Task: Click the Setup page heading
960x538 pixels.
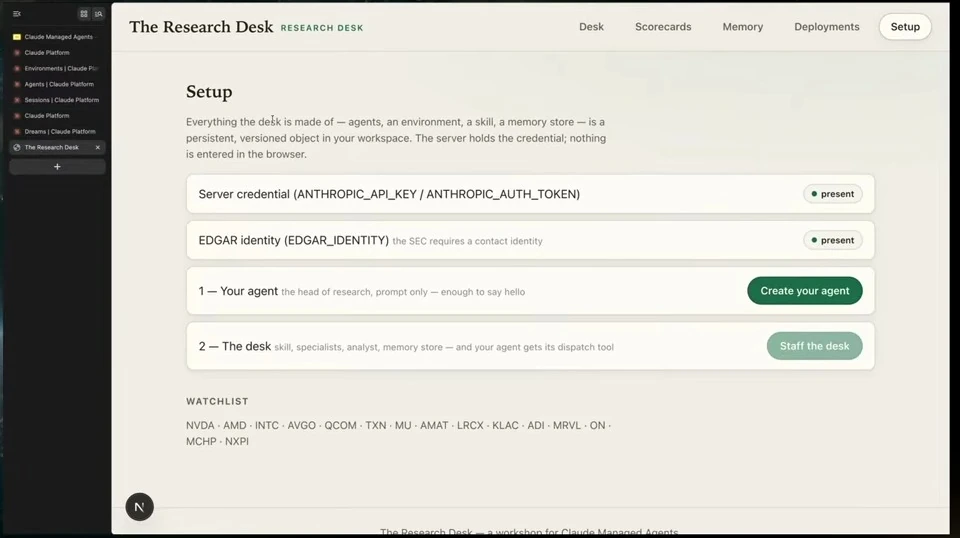Action: (x=209, y=92)
